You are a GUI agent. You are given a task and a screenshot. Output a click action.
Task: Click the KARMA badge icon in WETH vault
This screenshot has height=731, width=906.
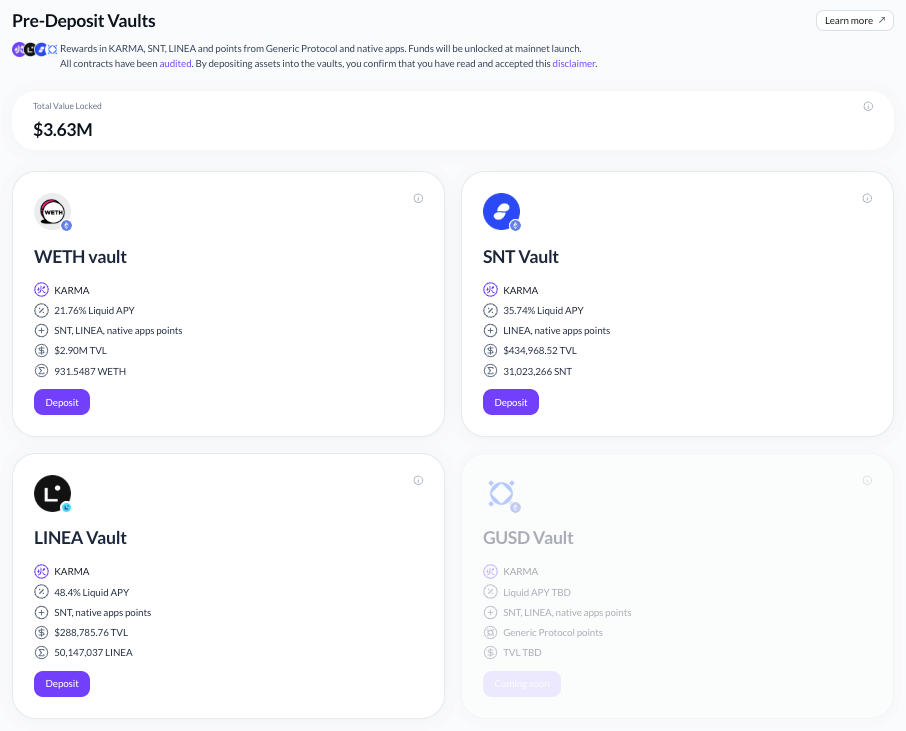coord(41,289)
